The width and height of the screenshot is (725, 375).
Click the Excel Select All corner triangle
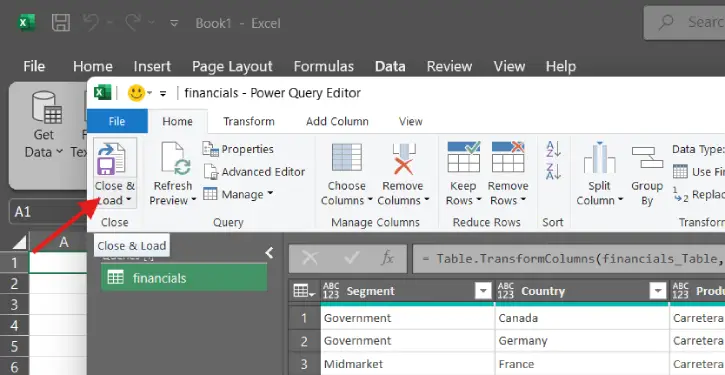pyautogui.click(x=19, y=242)
